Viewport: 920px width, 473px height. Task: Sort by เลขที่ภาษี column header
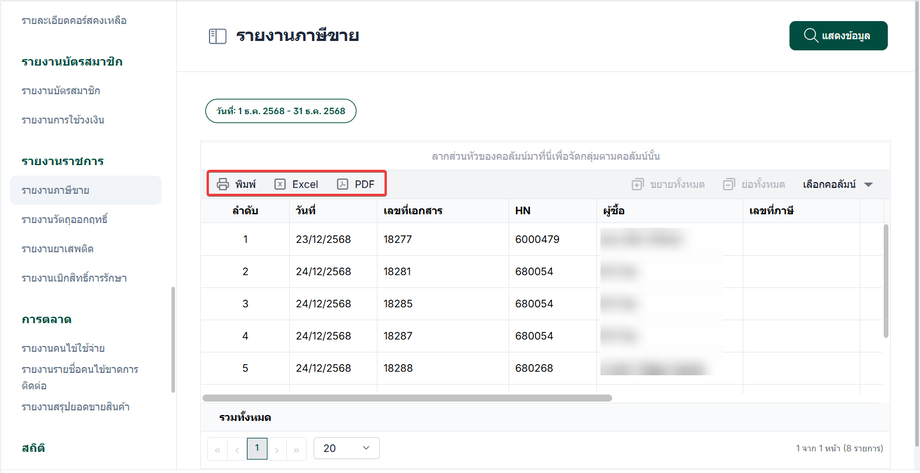[801, 211]
